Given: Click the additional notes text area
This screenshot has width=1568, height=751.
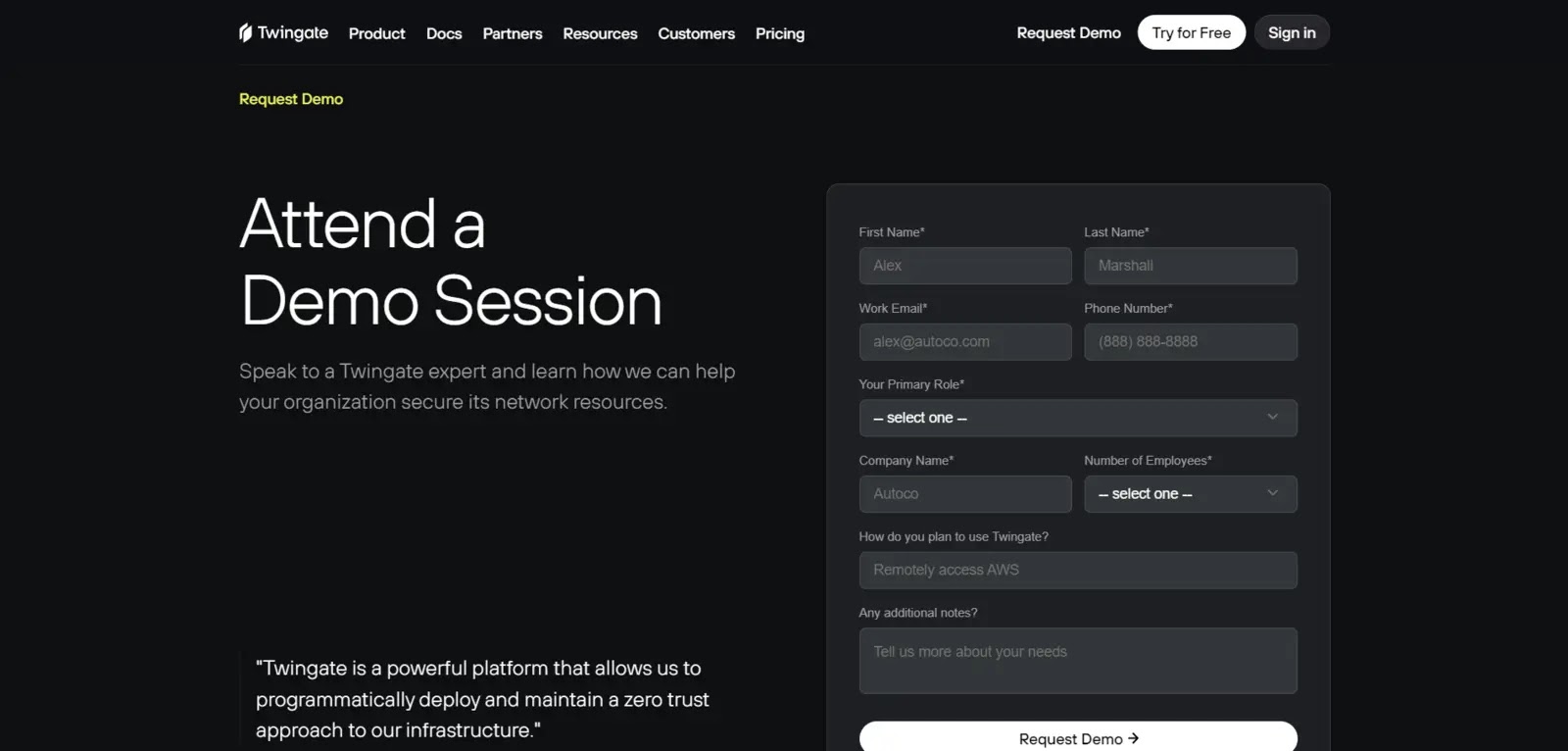Looking at the screenshot, I should [x=1078, y=661].
